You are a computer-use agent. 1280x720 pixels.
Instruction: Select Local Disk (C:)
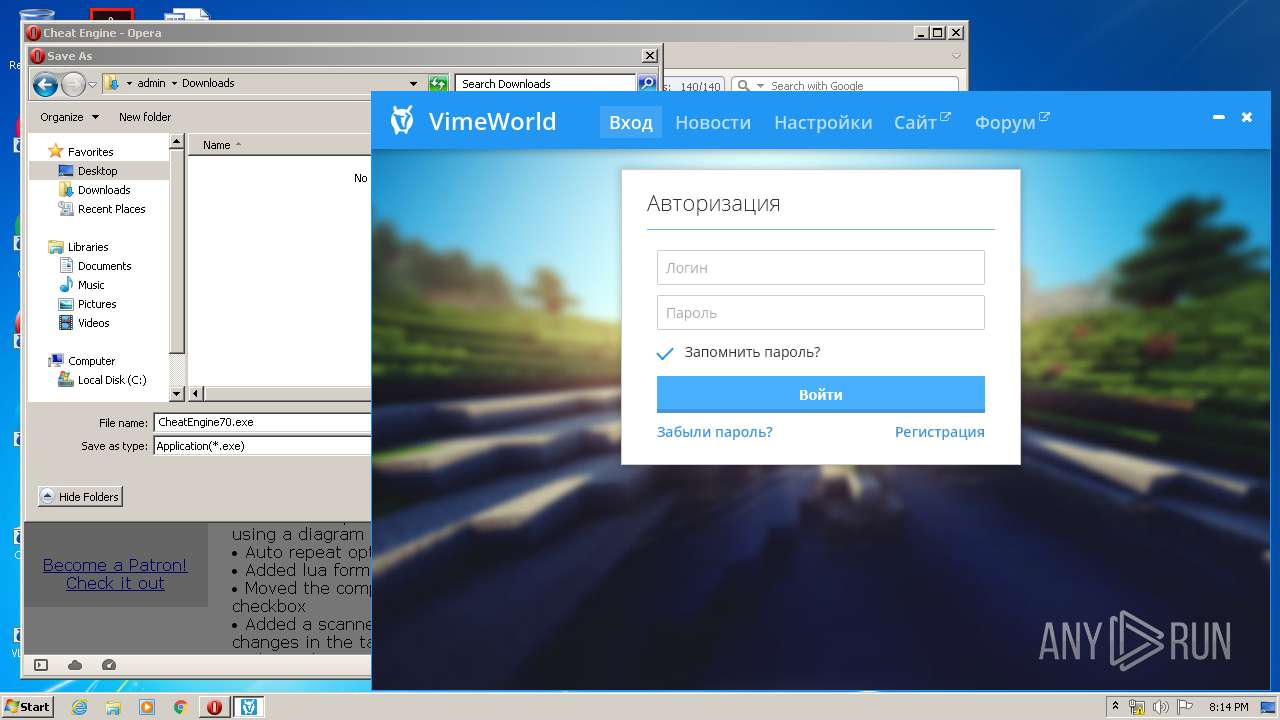click(102, 380)
